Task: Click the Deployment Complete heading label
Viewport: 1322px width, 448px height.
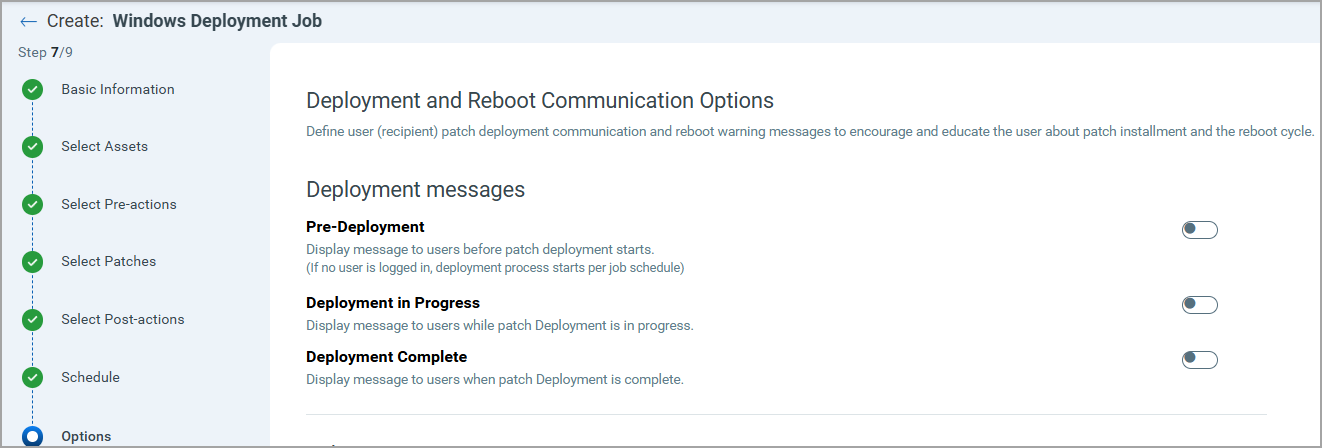Action: click(386, 356)
